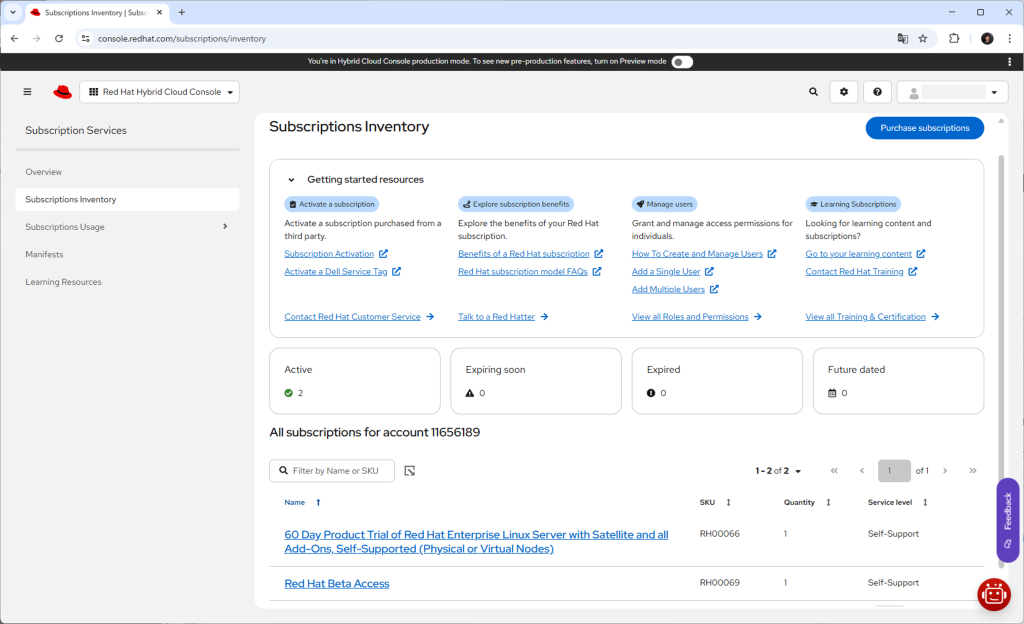Open the red virtual assistant chatbot
Screen dimensions: 1024x624
(x=993, y=594)
